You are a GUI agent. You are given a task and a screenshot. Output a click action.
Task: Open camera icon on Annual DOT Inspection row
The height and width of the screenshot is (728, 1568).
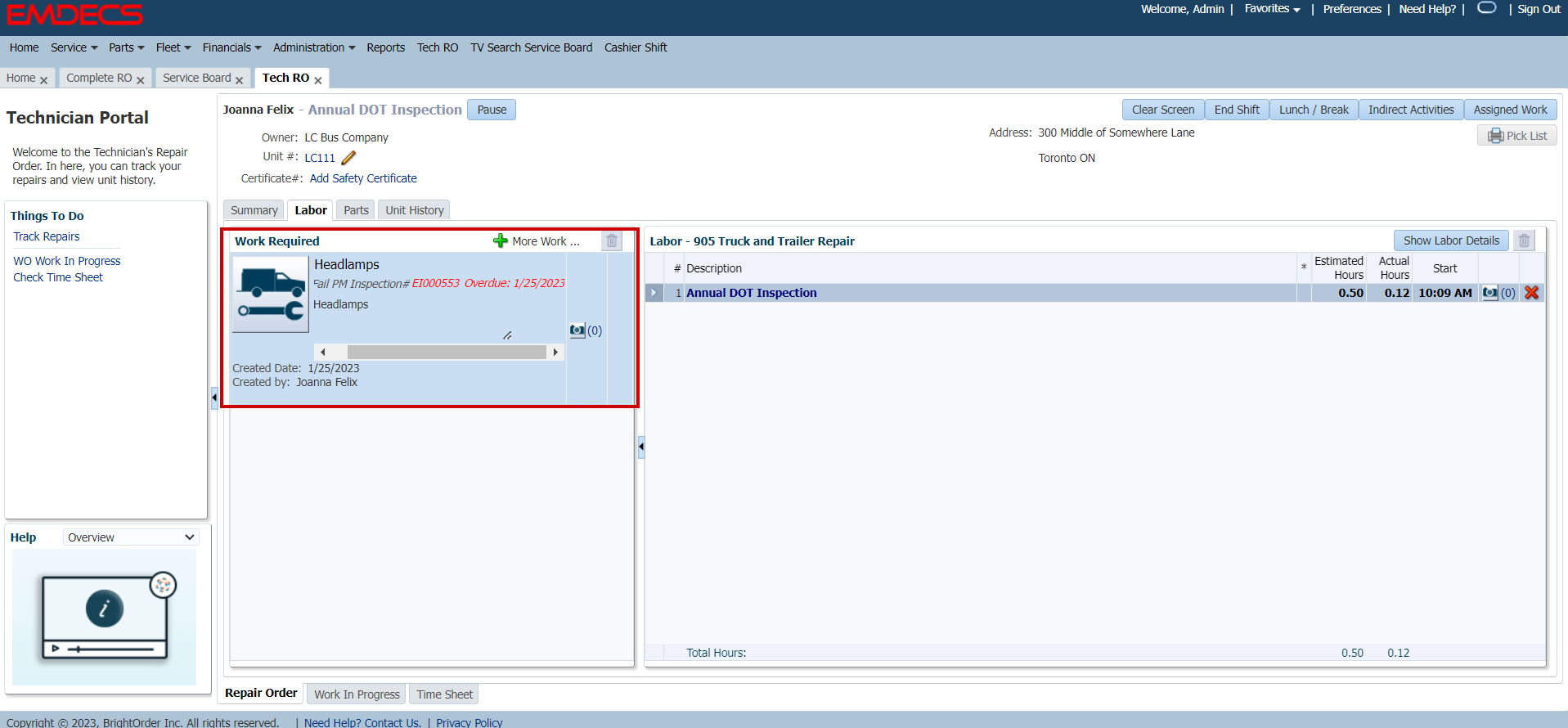[x=1490, y=293]
